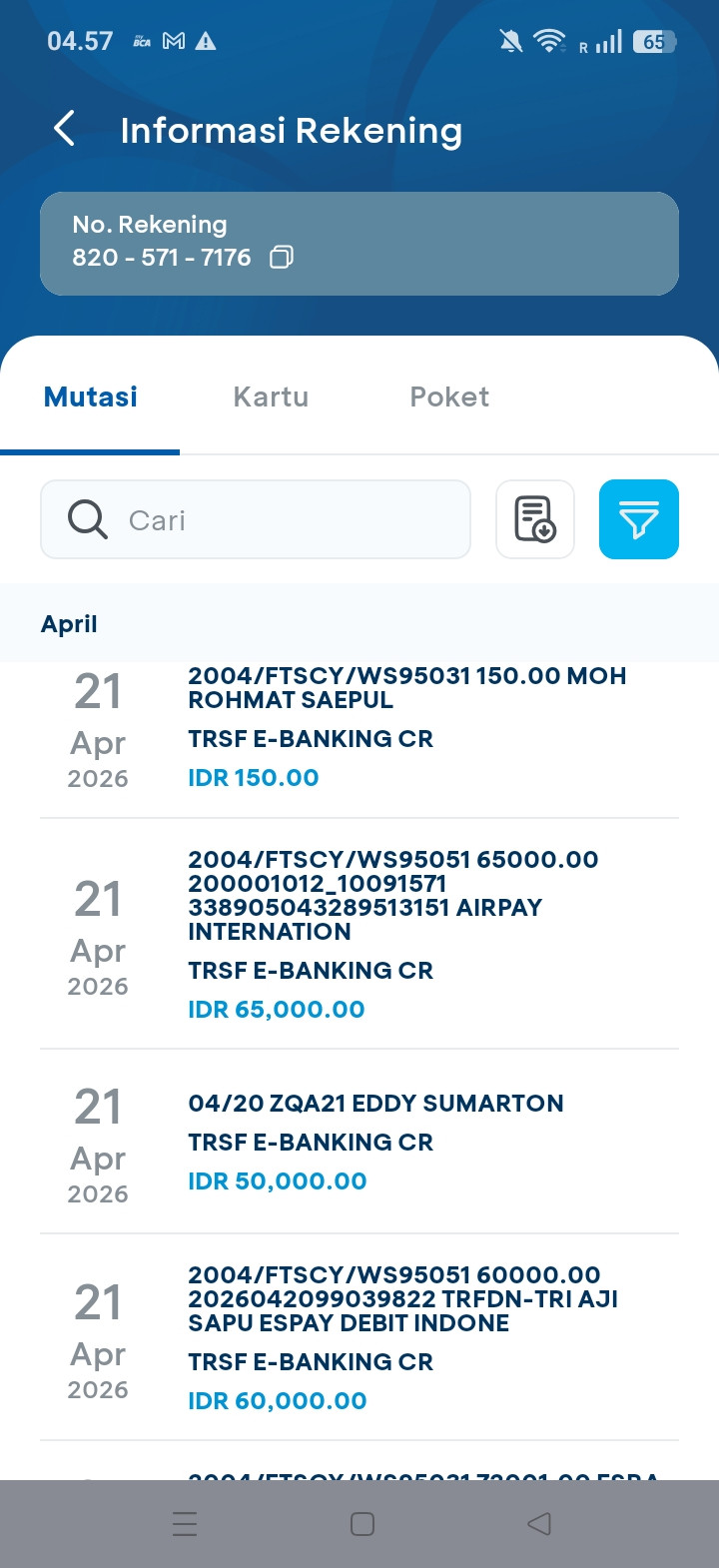This screenshot has width=719, height=1568.
Task: Copy the account number with copy icon
Action: [282, 258]
